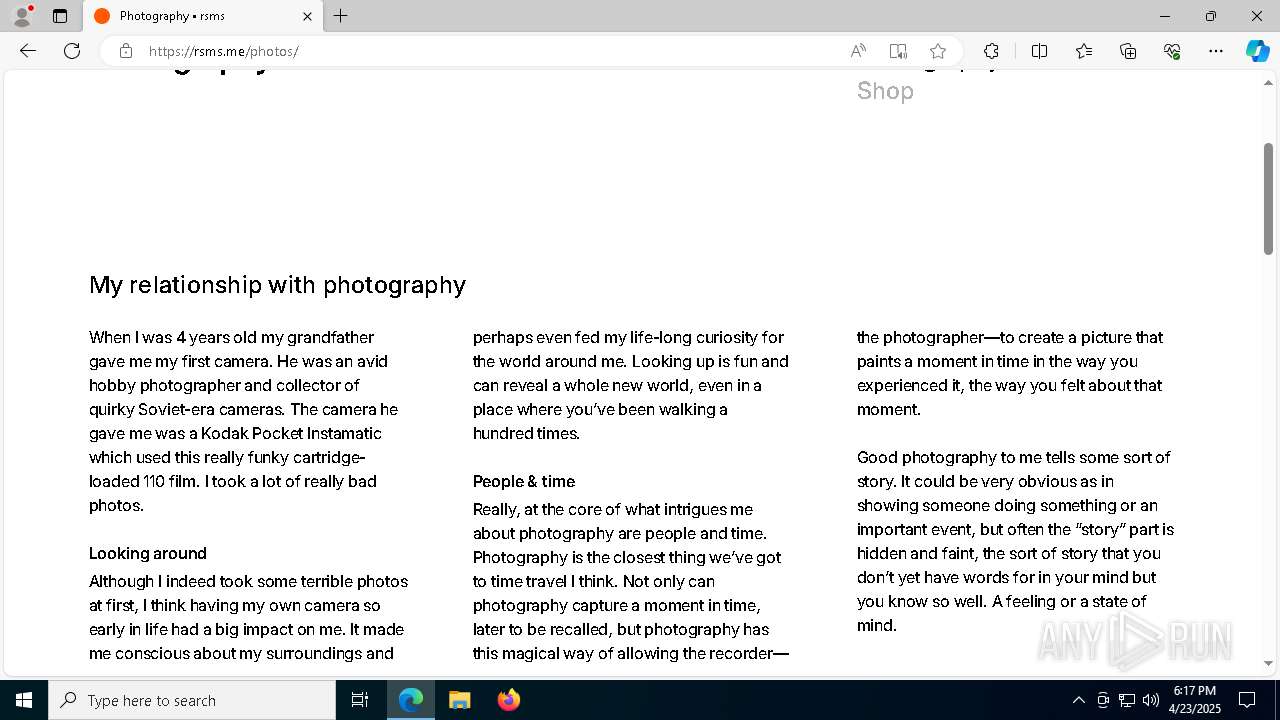Click the heading My relationship with photography
1280x720 pixels.
point(277,285)
